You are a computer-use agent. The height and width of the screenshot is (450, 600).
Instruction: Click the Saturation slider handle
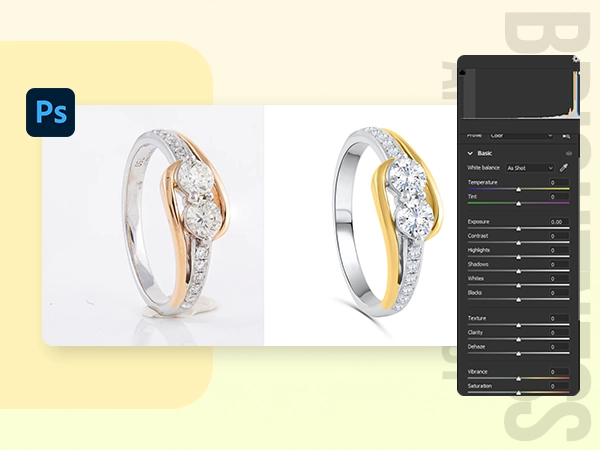pos(518,393)
